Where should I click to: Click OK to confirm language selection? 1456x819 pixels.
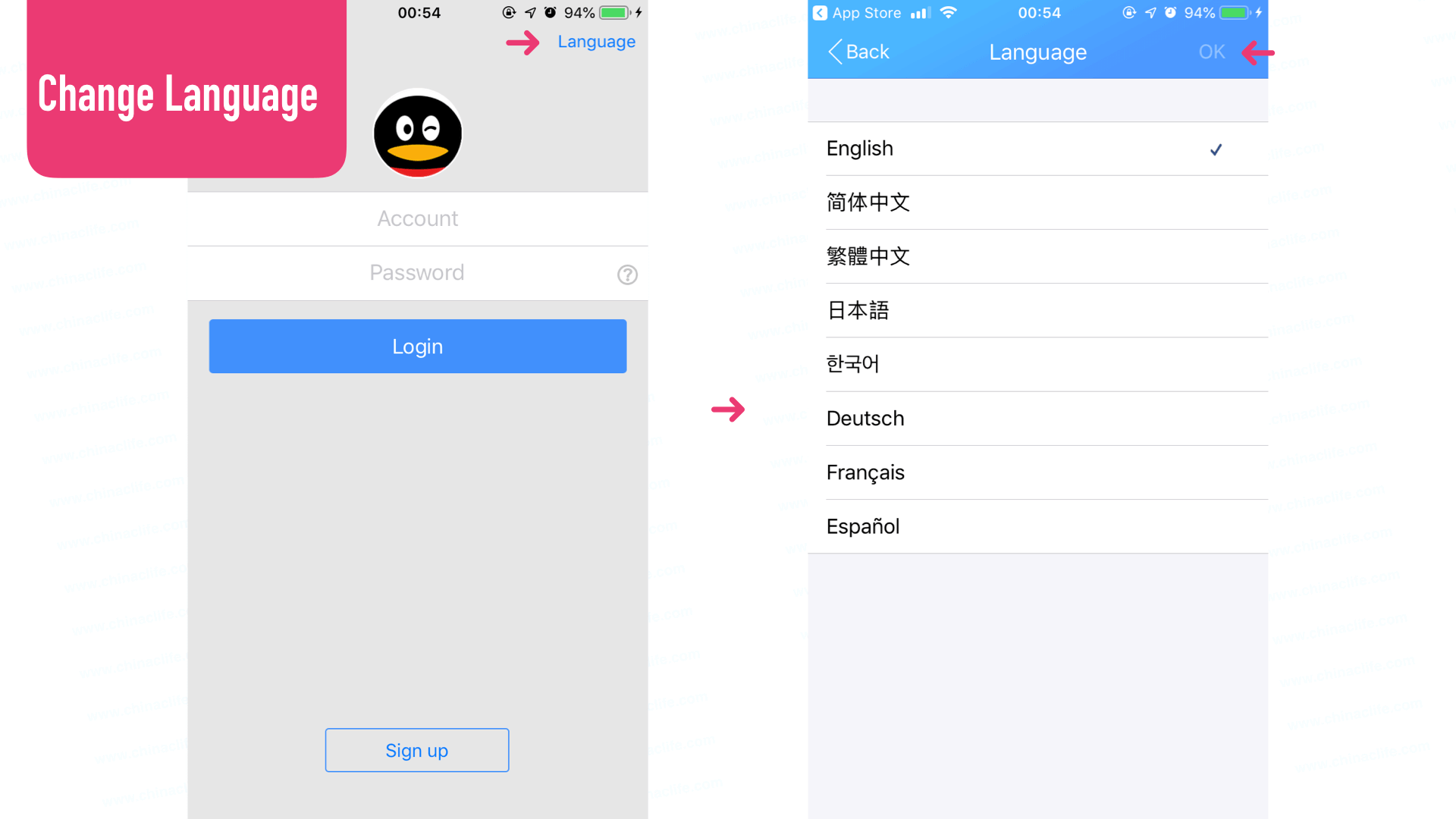1211,51
